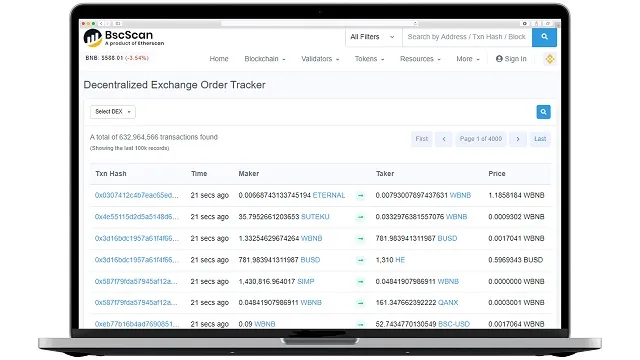Click the Time column header
Viewport: 640px width, 360px height.
coord(199,174)
